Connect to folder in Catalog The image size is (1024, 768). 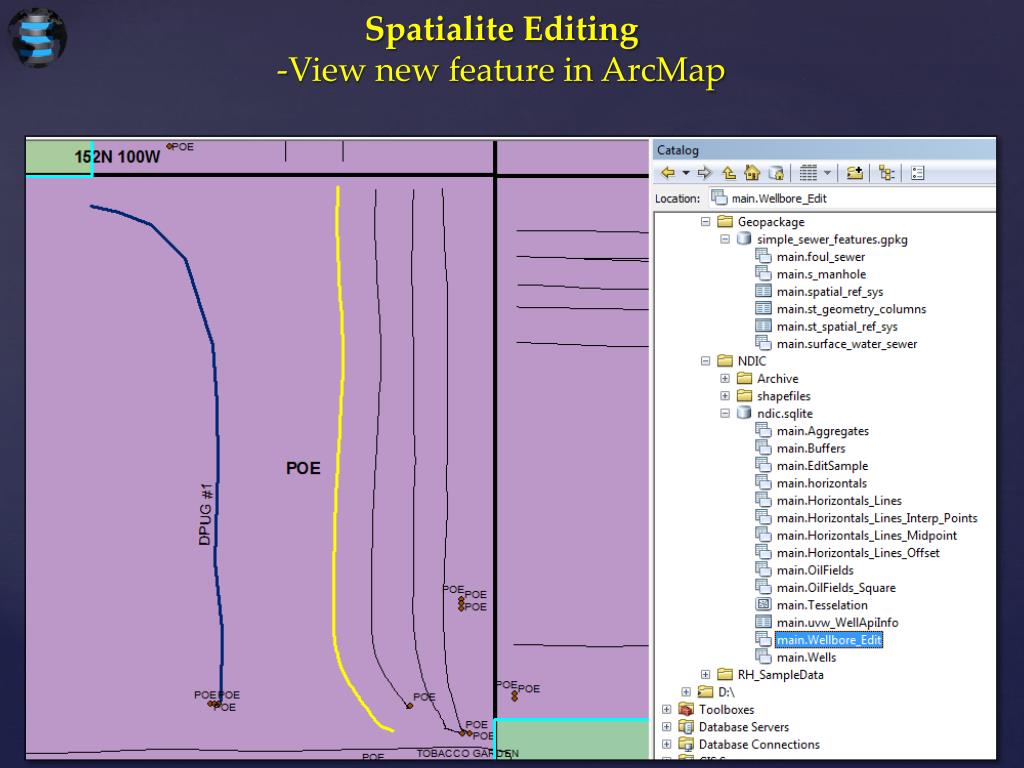[855, 173]
